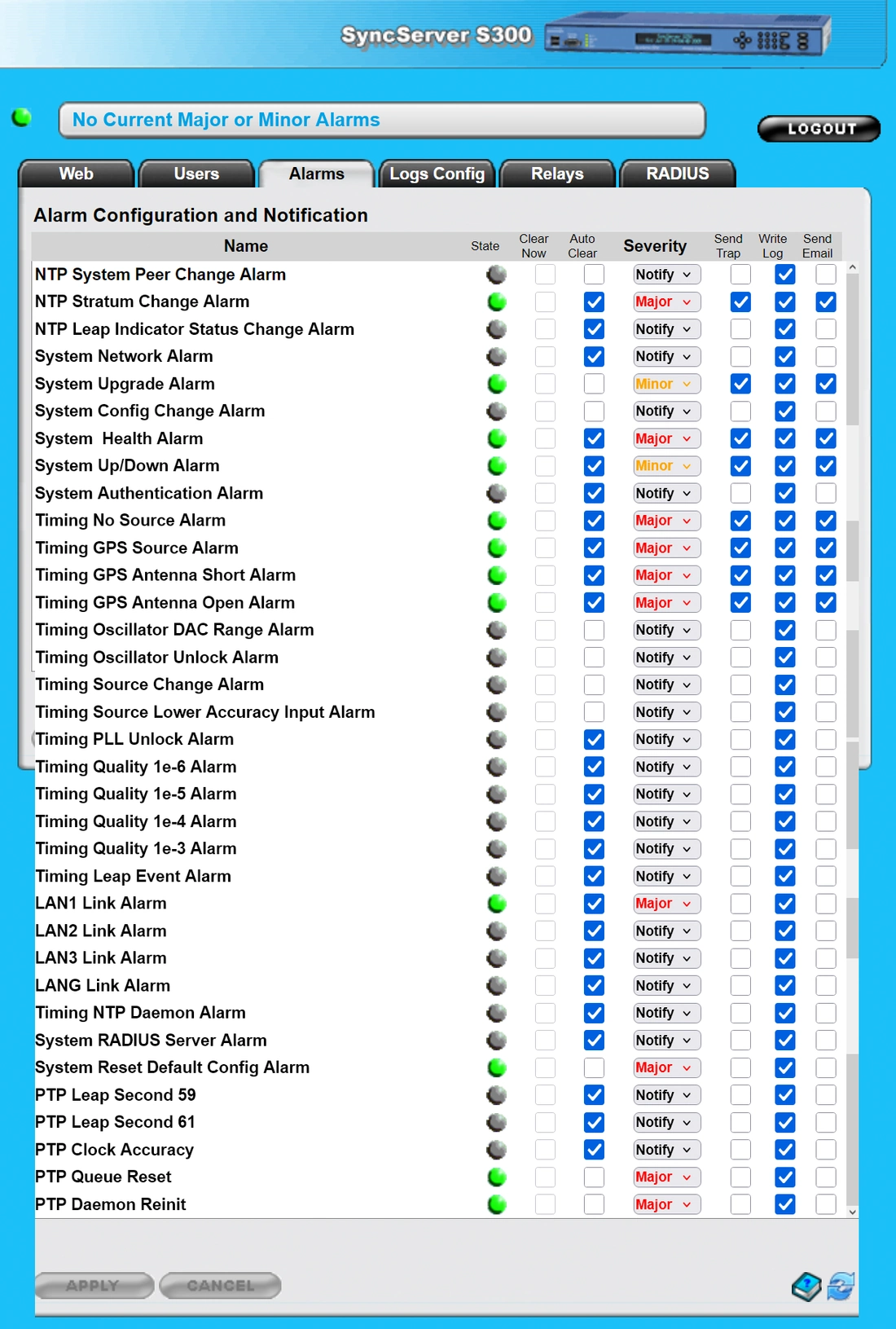896x1329 pixels.
Task: Change severity of System Upgrade Alarm
Action: click(666, 384)
